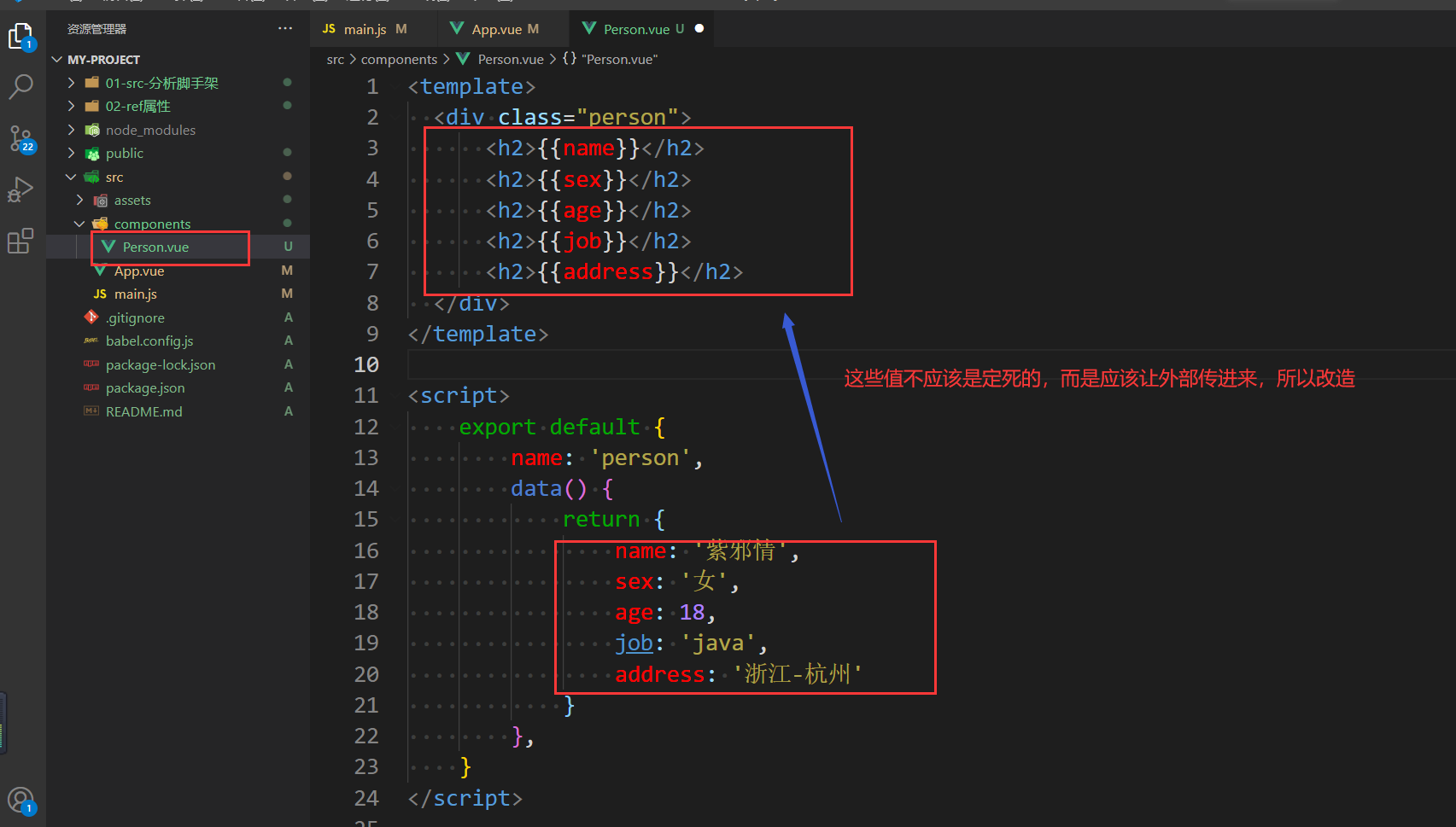Click the 资源管理器 panel title
The width and height of the screenshot is (1456, 827).
96,29
